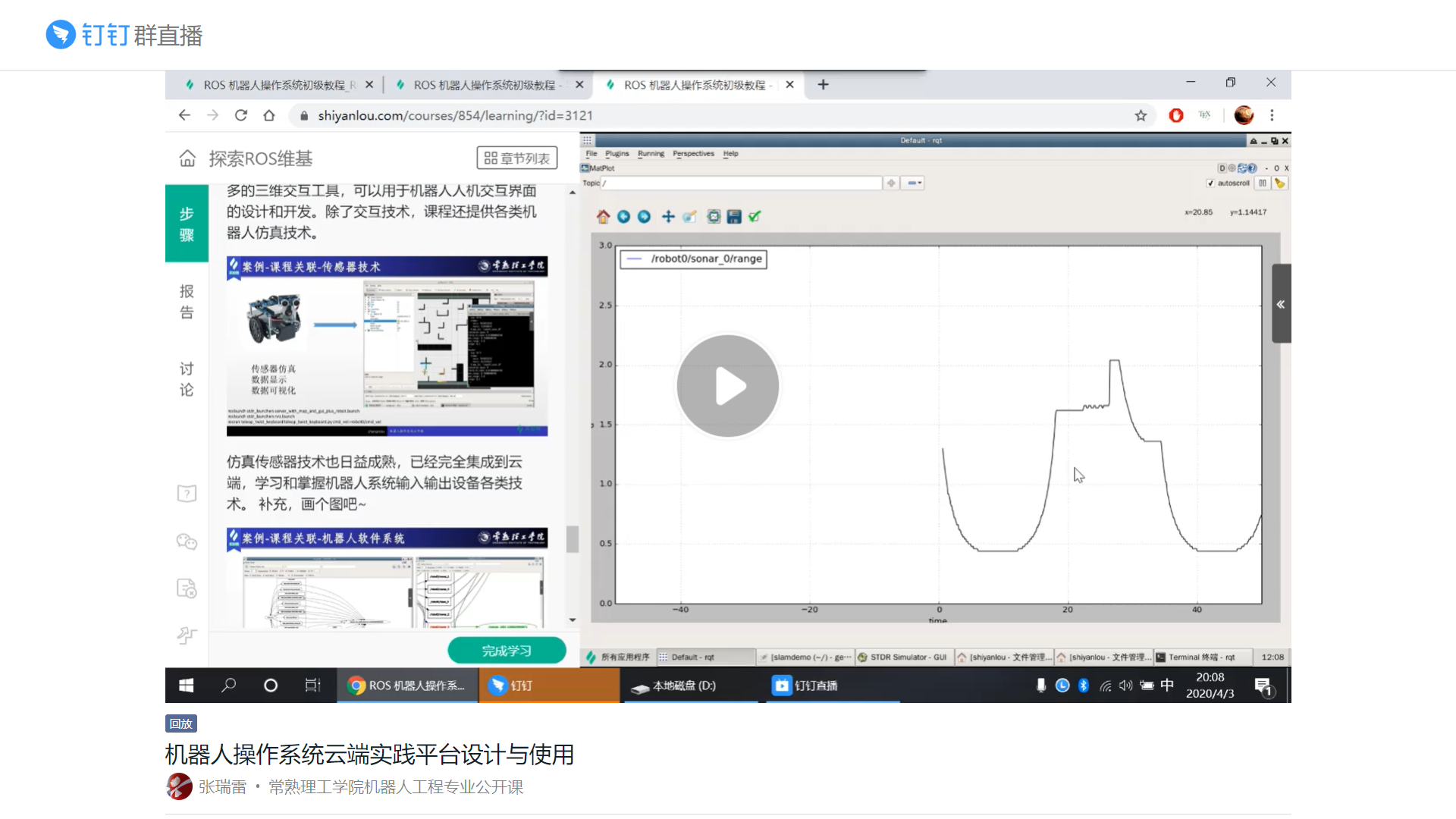Image resolution: width=1456 pixels, height=819 pixels.
Task: Click the back-to-previous-view arrow icon
Action: 623,217
